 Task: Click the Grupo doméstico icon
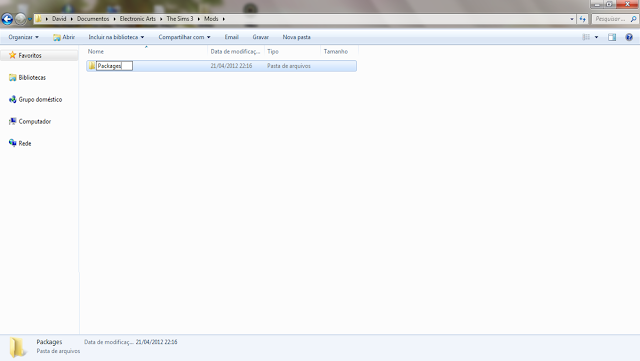pos(13,99)
